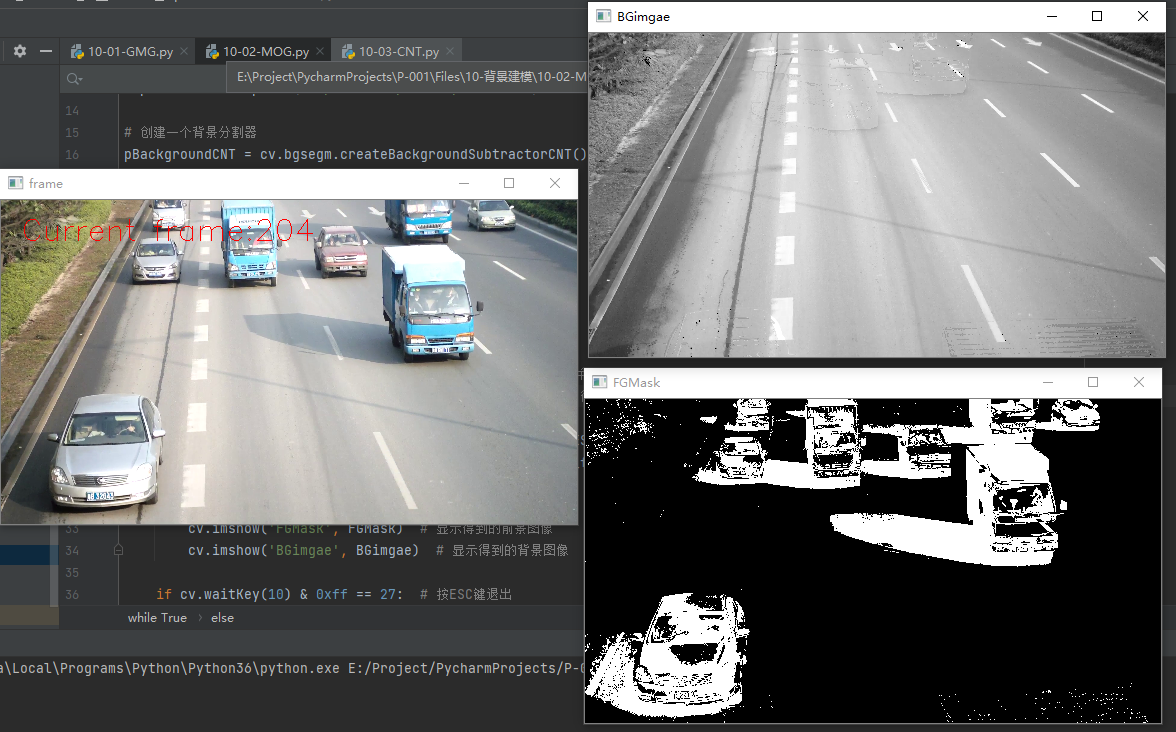Click the BGimgae window title icon
The width and height of the screenshot is (1176, 732).
[603, 16]
